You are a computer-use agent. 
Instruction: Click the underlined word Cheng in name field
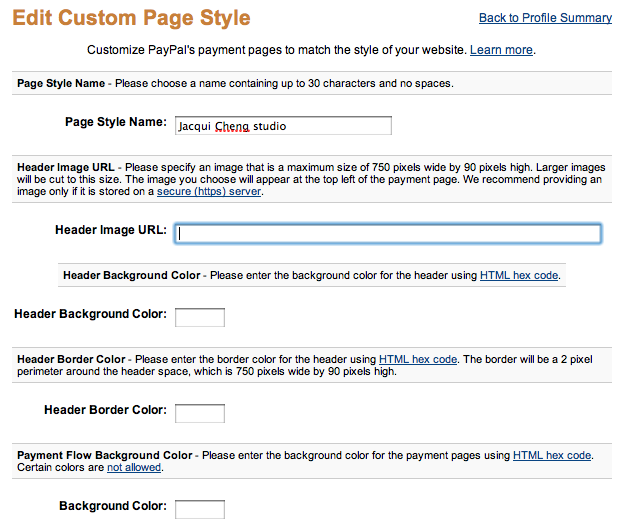pos(232,126)
